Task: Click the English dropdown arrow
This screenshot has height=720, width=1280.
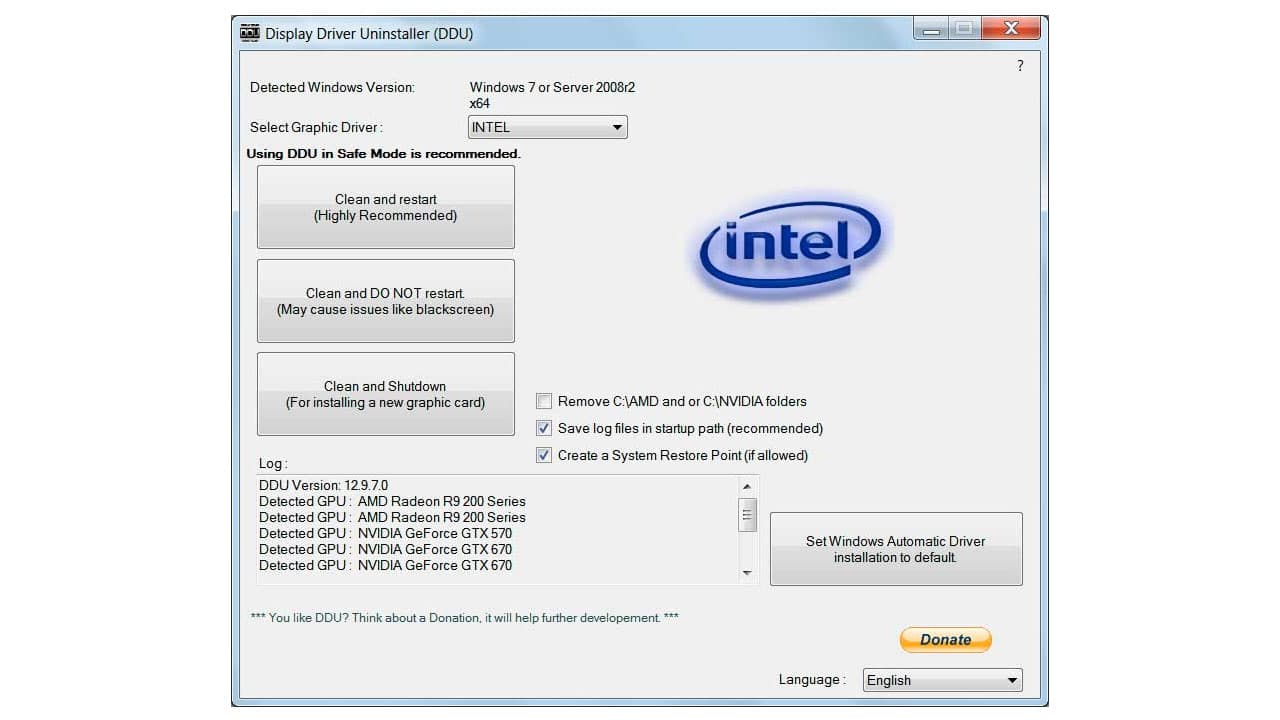Action: pyautogui.click(x=1012, y=680)
